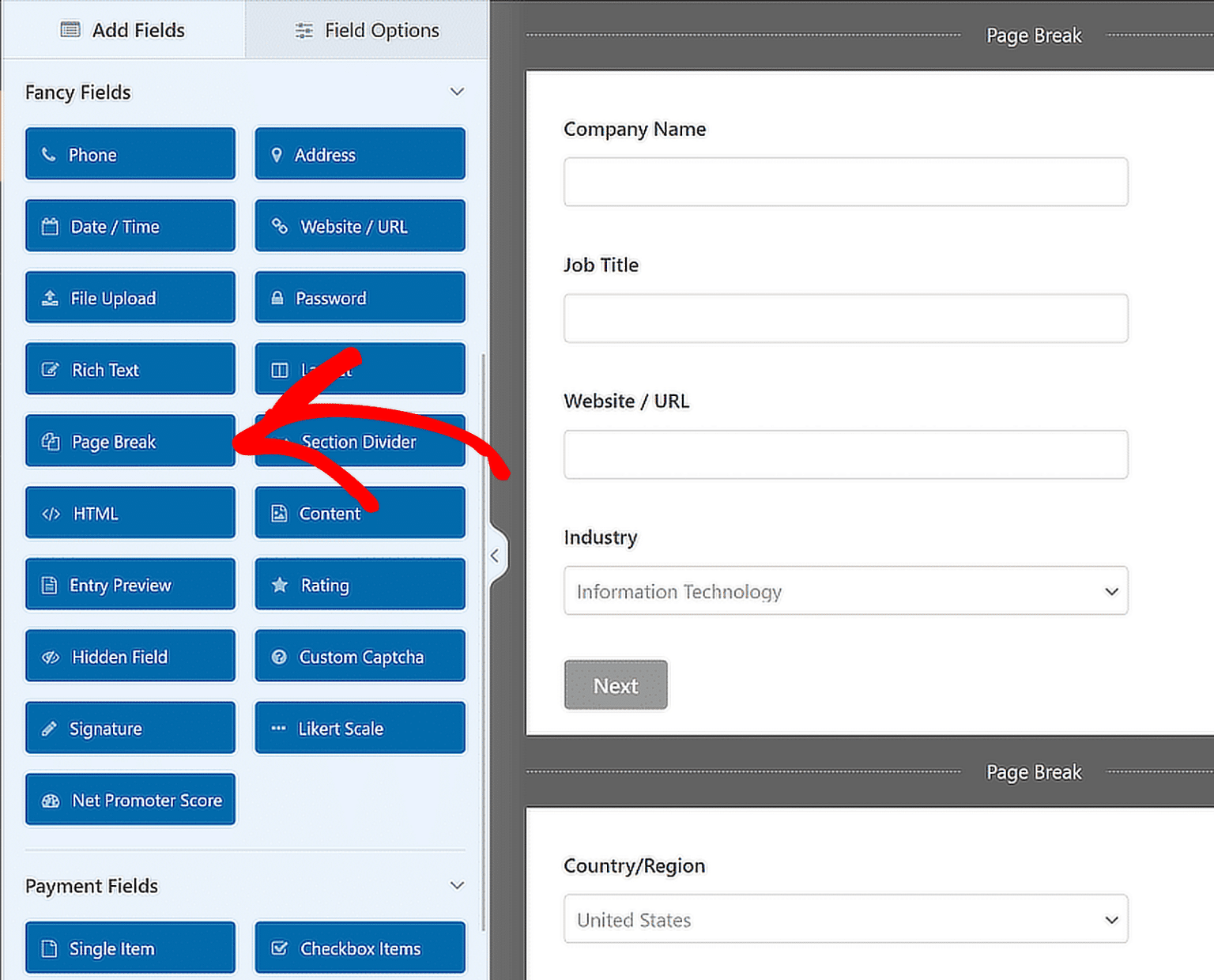Click the Next button

(616, 684)
